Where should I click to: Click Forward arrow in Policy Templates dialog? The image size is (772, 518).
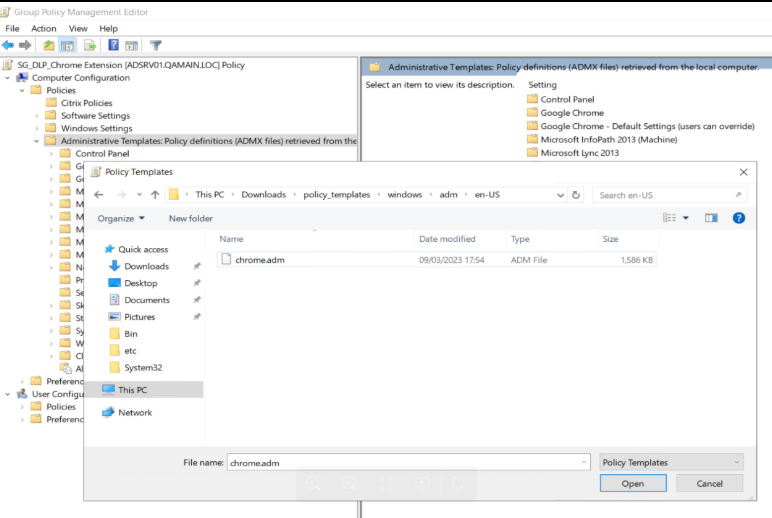121,194
